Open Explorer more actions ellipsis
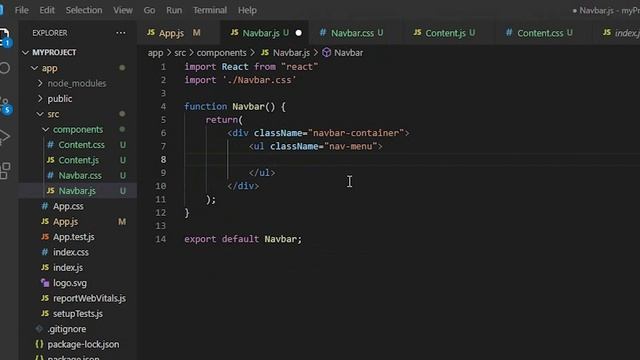 click(121, 33)
